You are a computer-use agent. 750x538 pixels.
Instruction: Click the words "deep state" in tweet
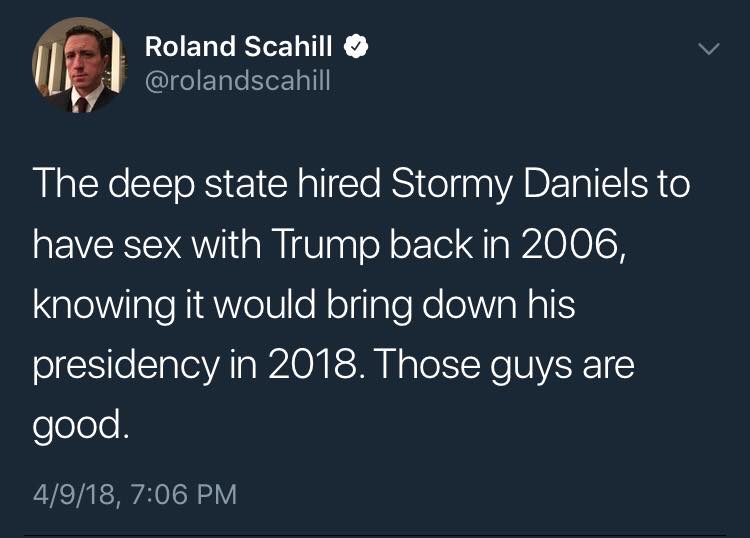tap(187, 185)
